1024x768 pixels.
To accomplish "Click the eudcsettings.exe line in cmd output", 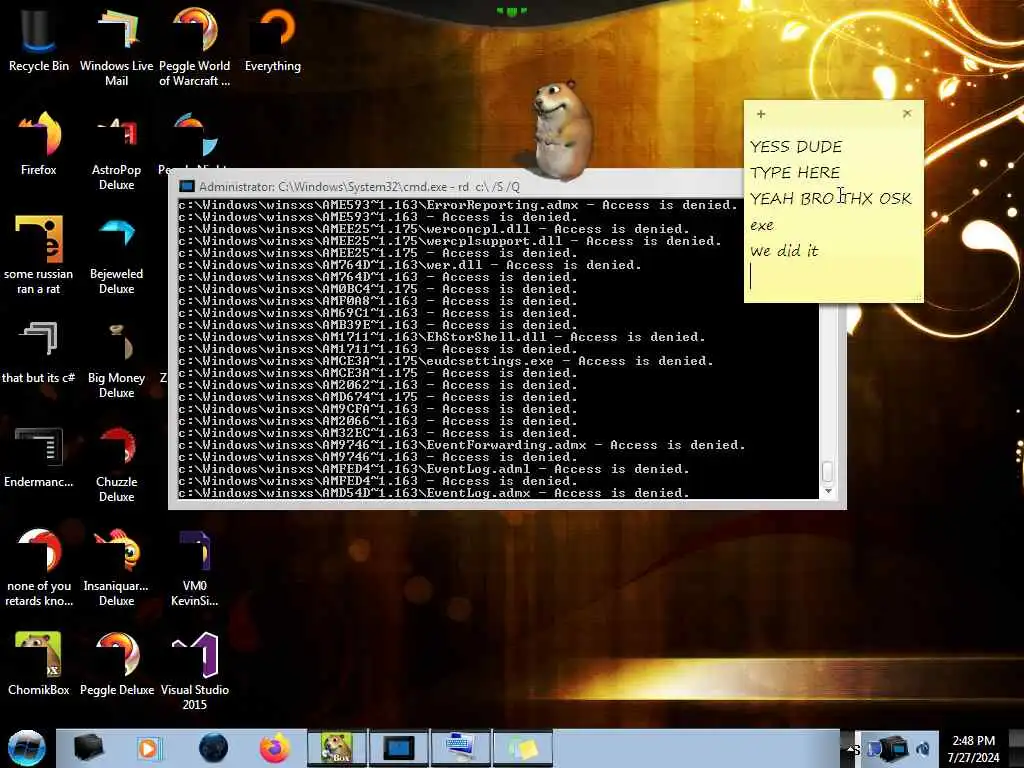I will [445, 361].
